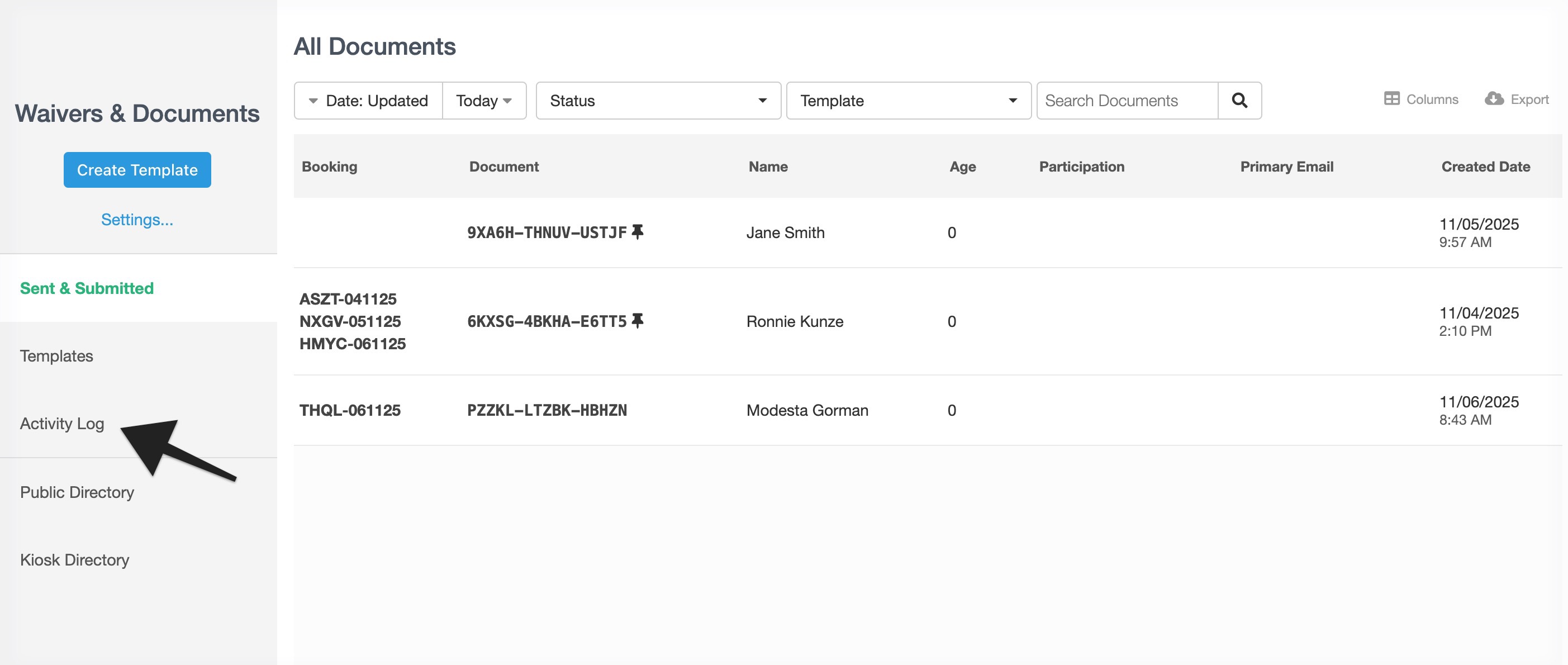The image size is (1568, 665).
Task: Click the Columns grid icon
Action: 1391,99
